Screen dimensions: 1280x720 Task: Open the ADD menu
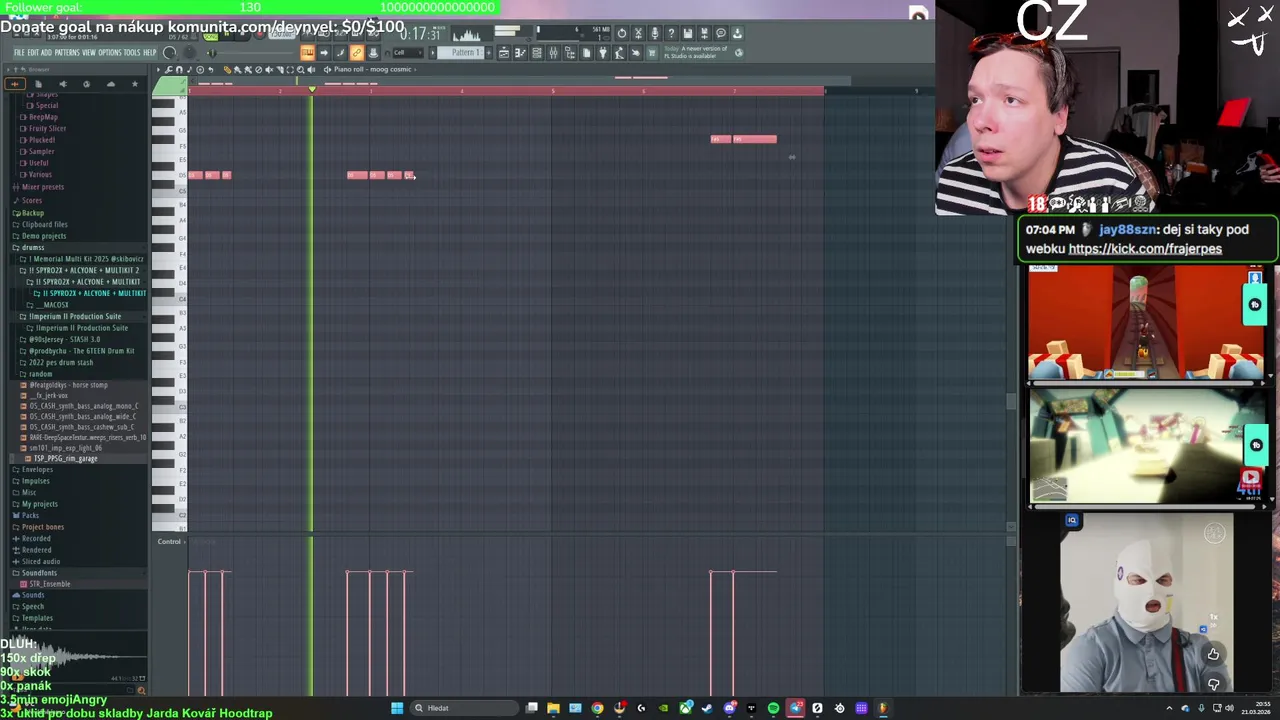46,53
